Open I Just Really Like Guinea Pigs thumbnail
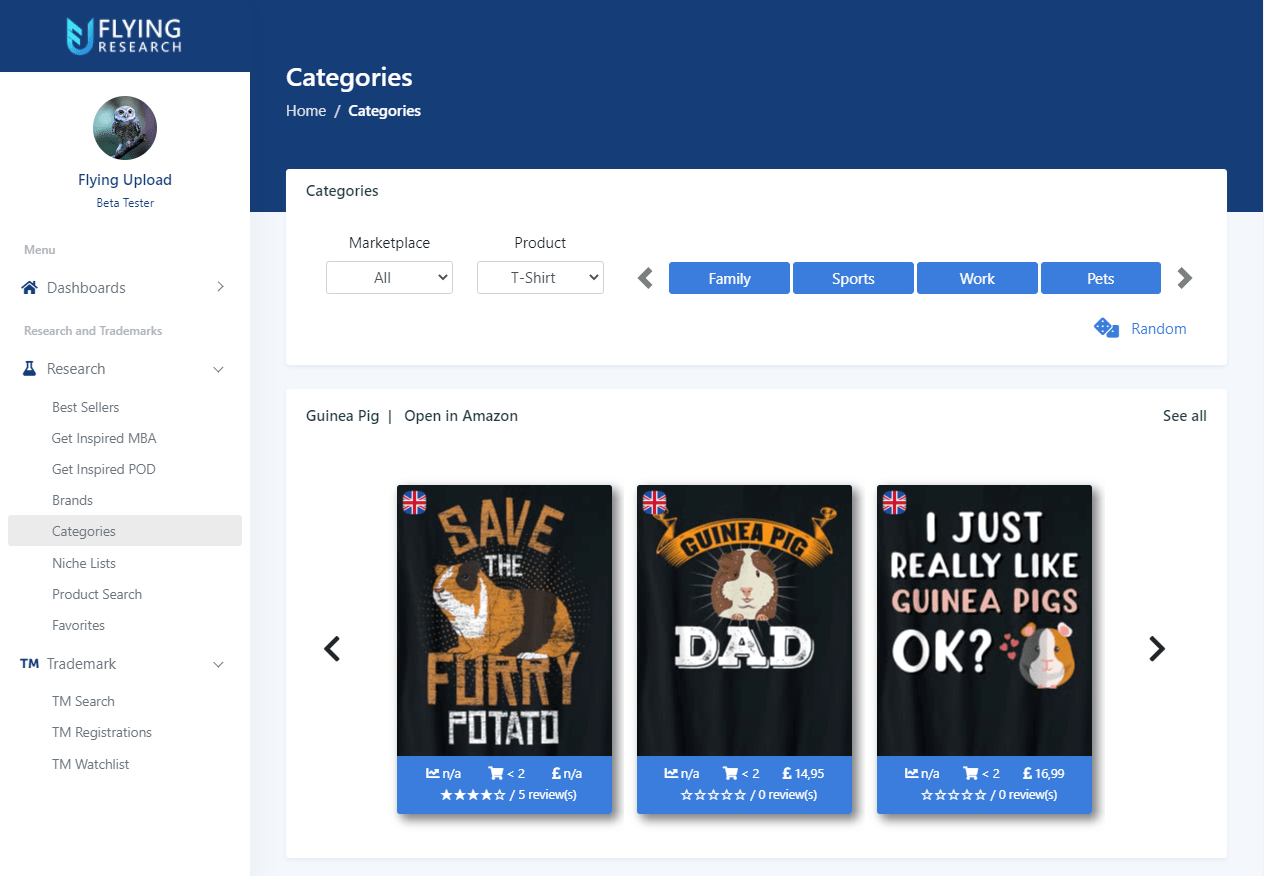Screen dimensions: 1264x876 (984, 620)
